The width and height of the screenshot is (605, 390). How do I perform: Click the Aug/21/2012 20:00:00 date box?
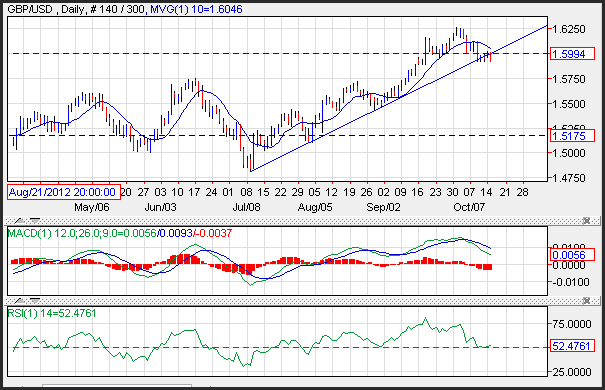pyautogui.click(x=64, y=192)
